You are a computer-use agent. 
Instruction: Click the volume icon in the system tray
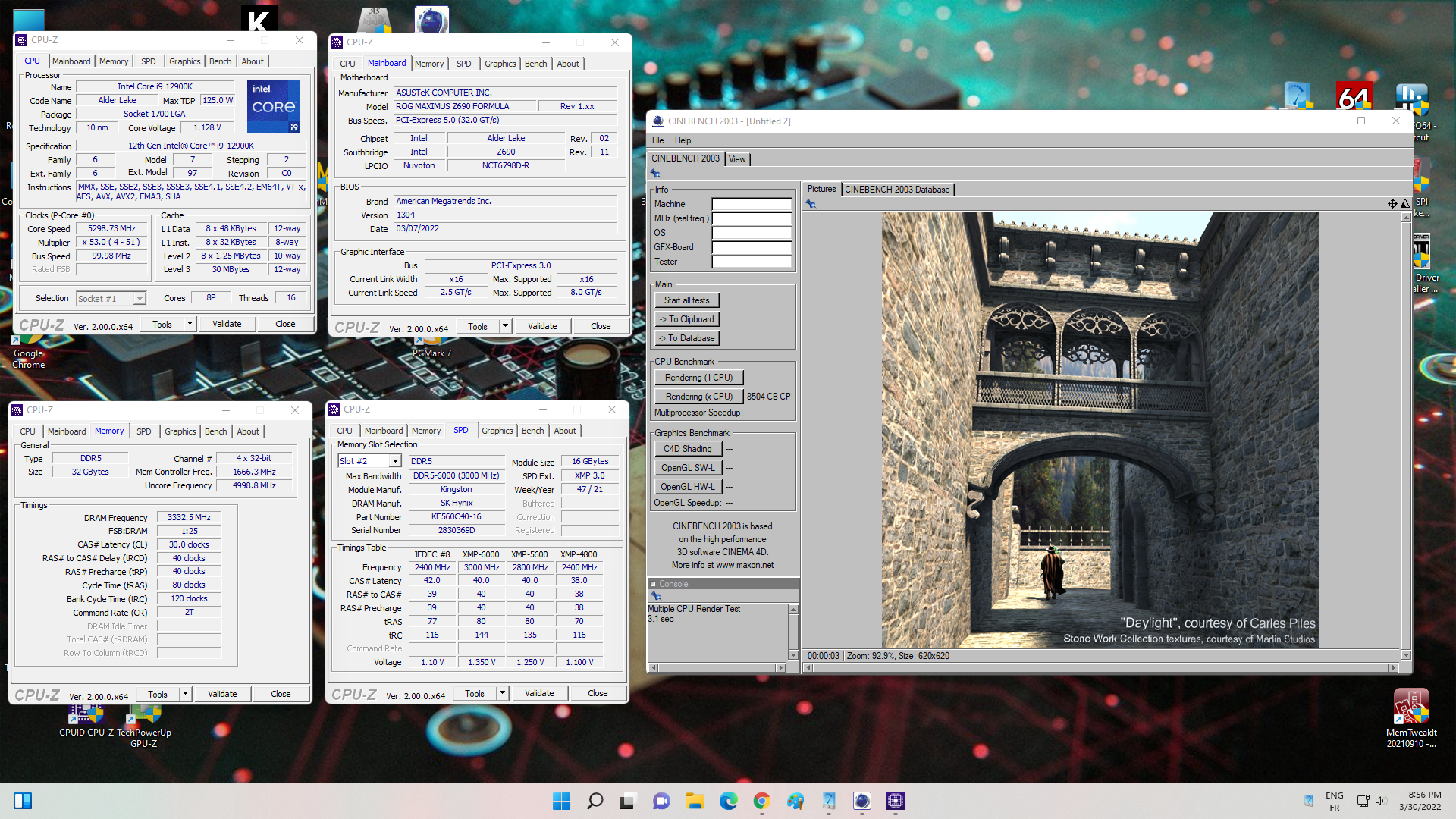pos(1379,801)
